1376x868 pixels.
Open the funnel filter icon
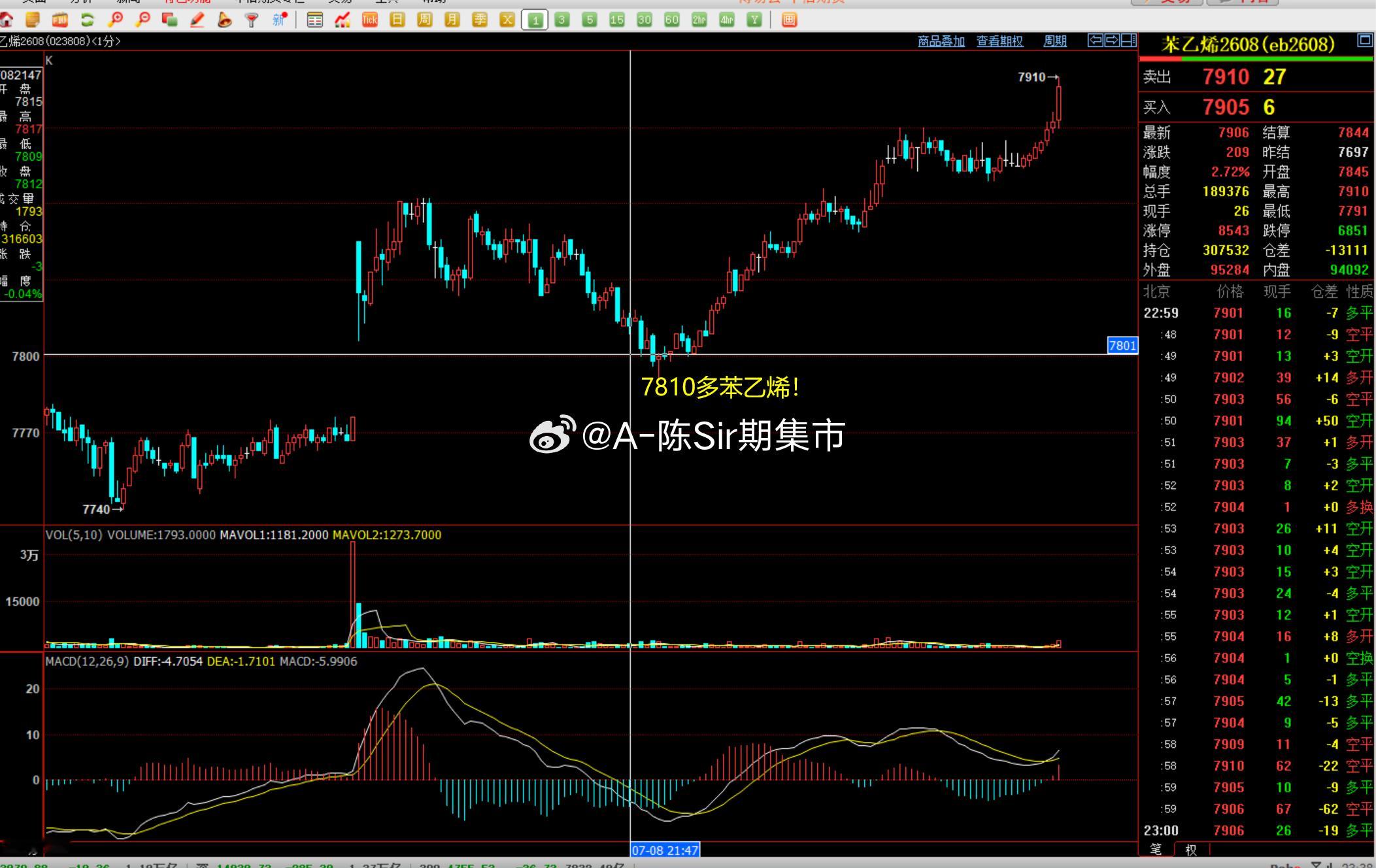pyautogui.click(x=252, y=20)
